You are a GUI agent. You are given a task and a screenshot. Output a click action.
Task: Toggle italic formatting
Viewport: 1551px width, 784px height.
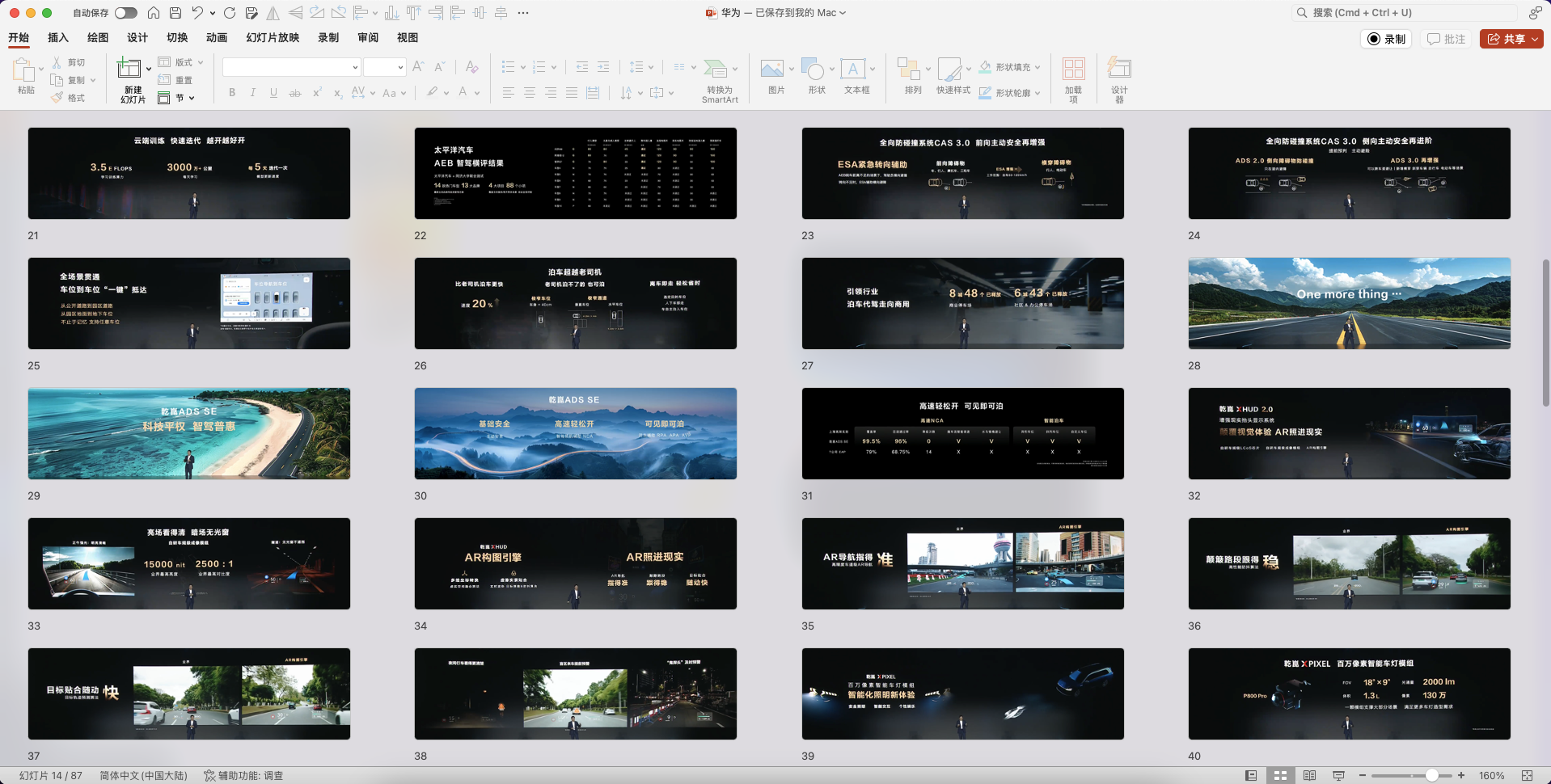coord(253,93)
